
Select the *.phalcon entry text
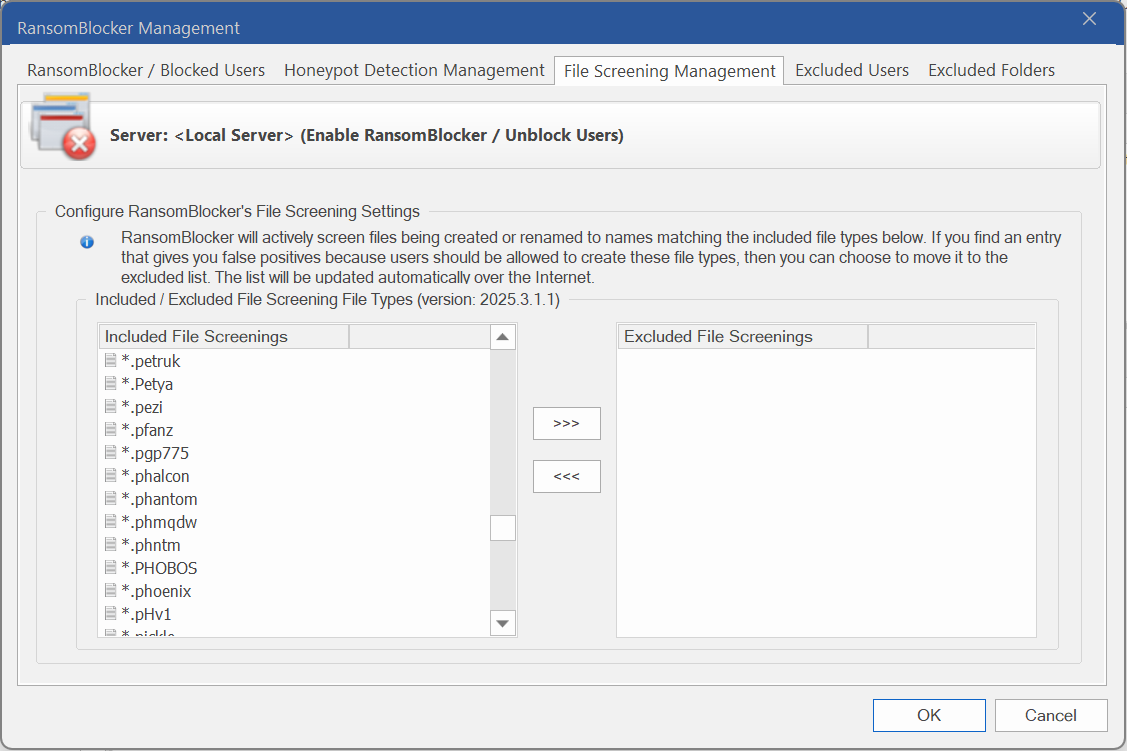155,476
